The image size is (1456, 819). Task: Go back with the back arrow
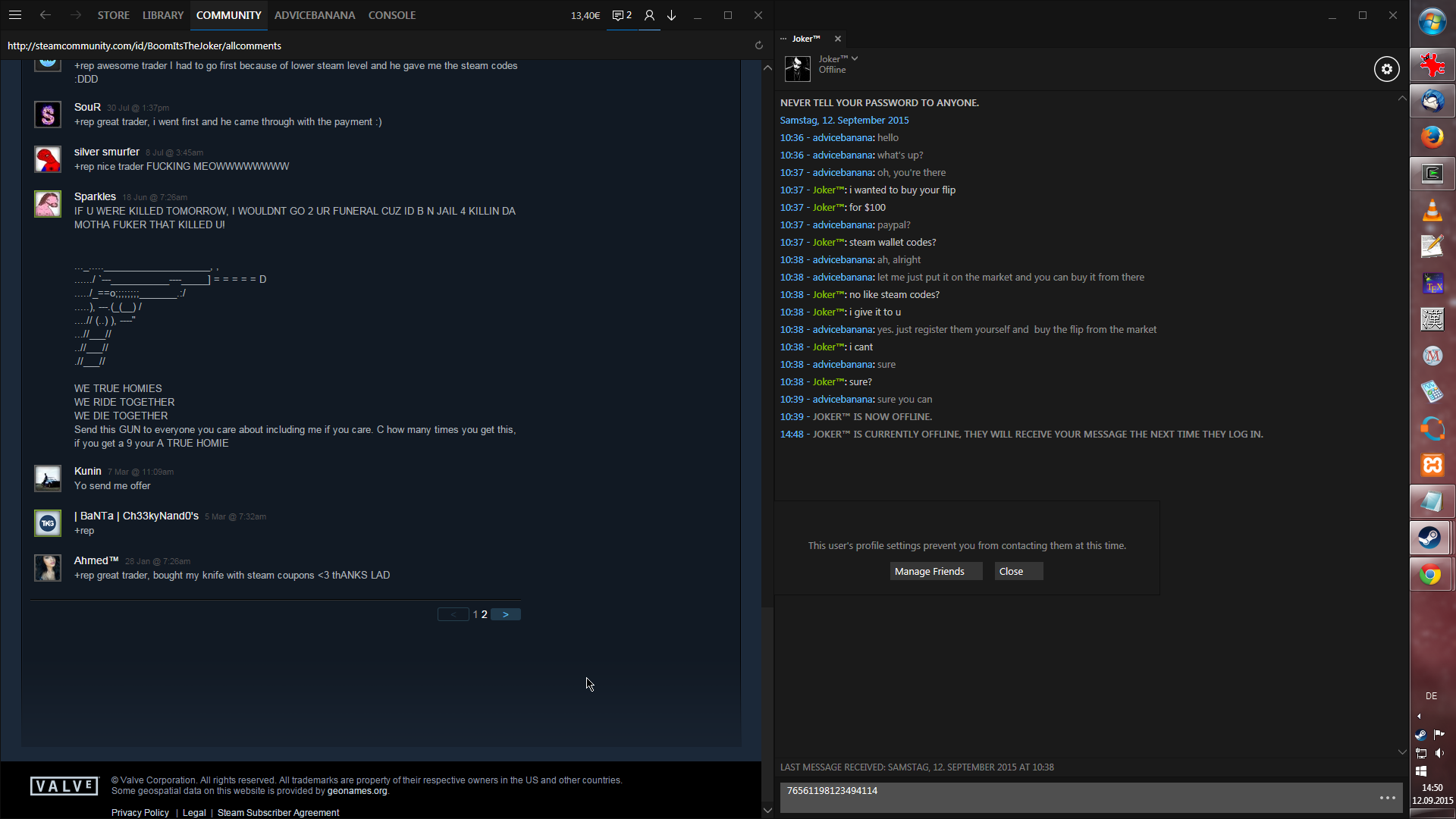[x=45, y=15]
